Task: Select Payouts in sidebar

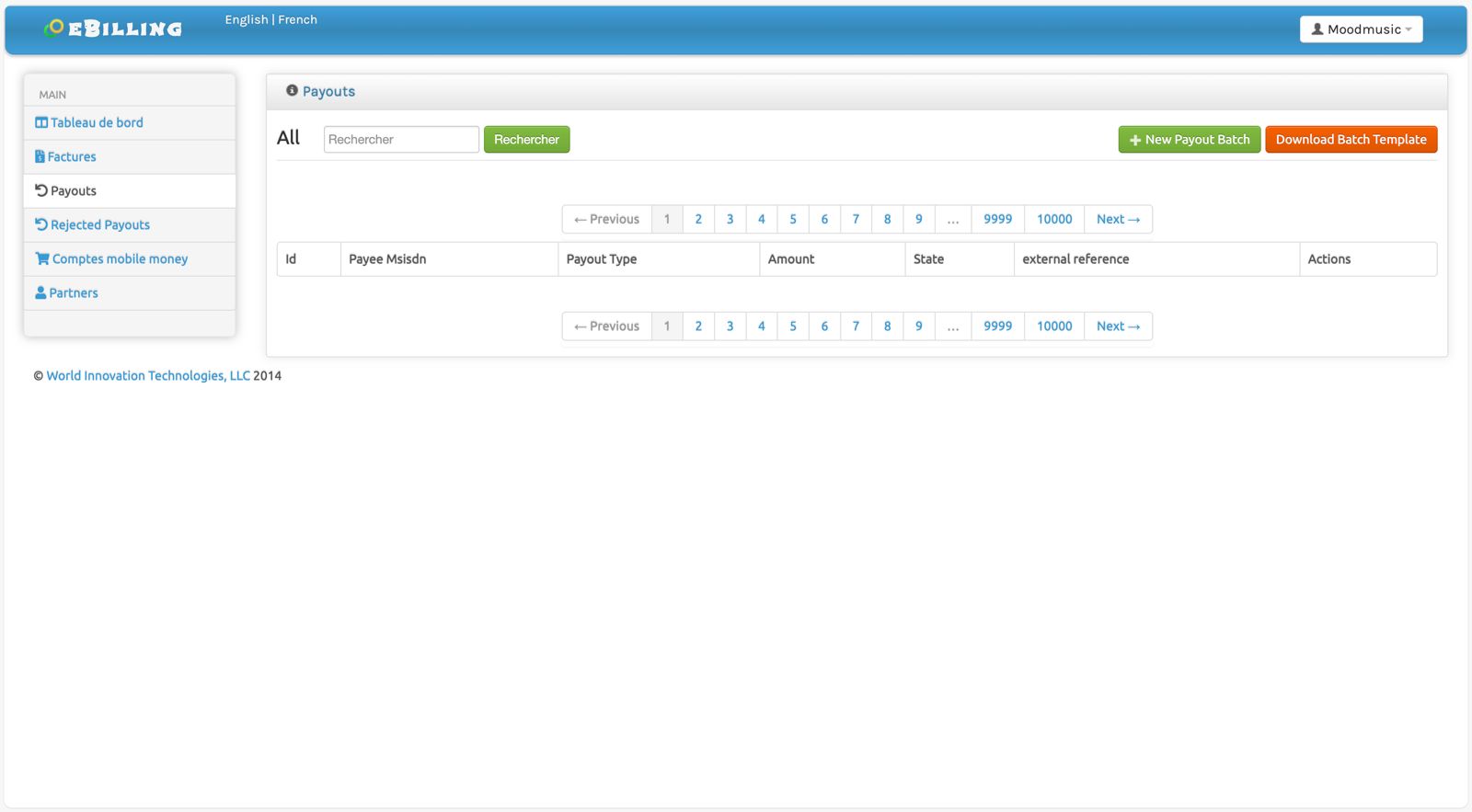Action: coord(130,190)
